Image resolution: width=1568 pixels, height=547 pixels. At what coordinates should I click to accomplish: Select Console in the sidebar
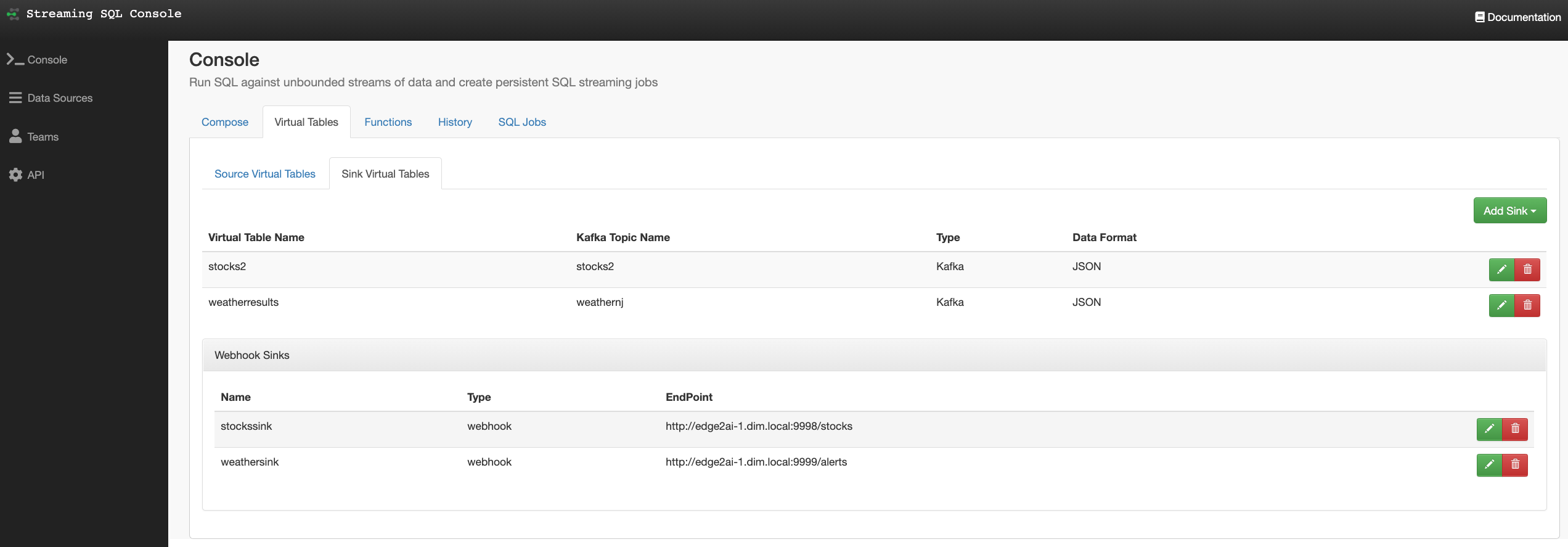point(47,60)
